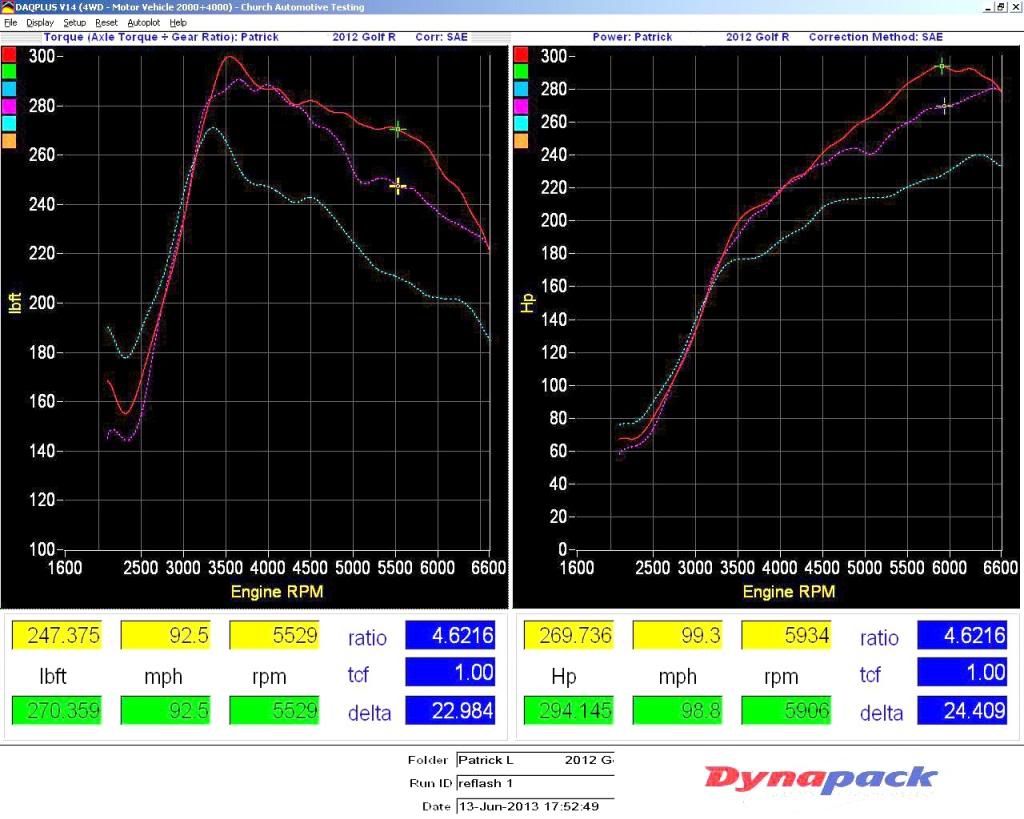Click ratio field in power panel

962,635
